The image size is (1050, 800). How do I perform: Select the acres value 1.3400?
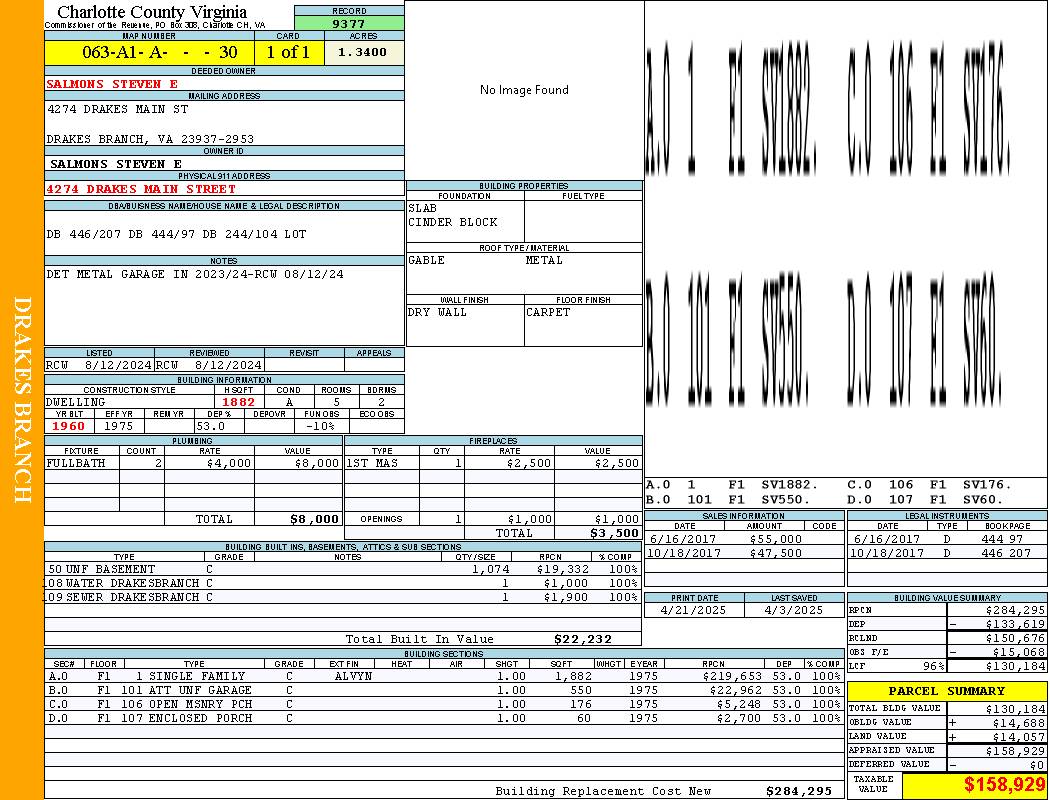tap(364, 52)
